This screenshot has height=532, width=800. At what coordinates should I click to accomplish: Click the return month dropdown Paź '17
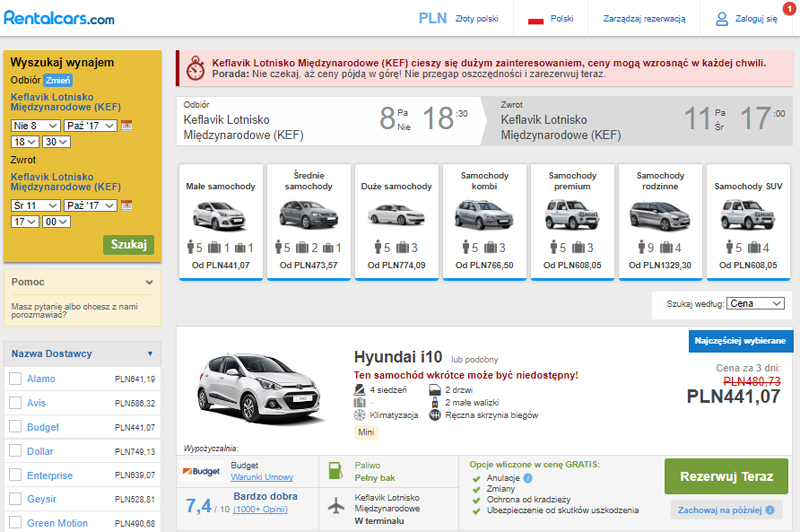coord(91,206)
